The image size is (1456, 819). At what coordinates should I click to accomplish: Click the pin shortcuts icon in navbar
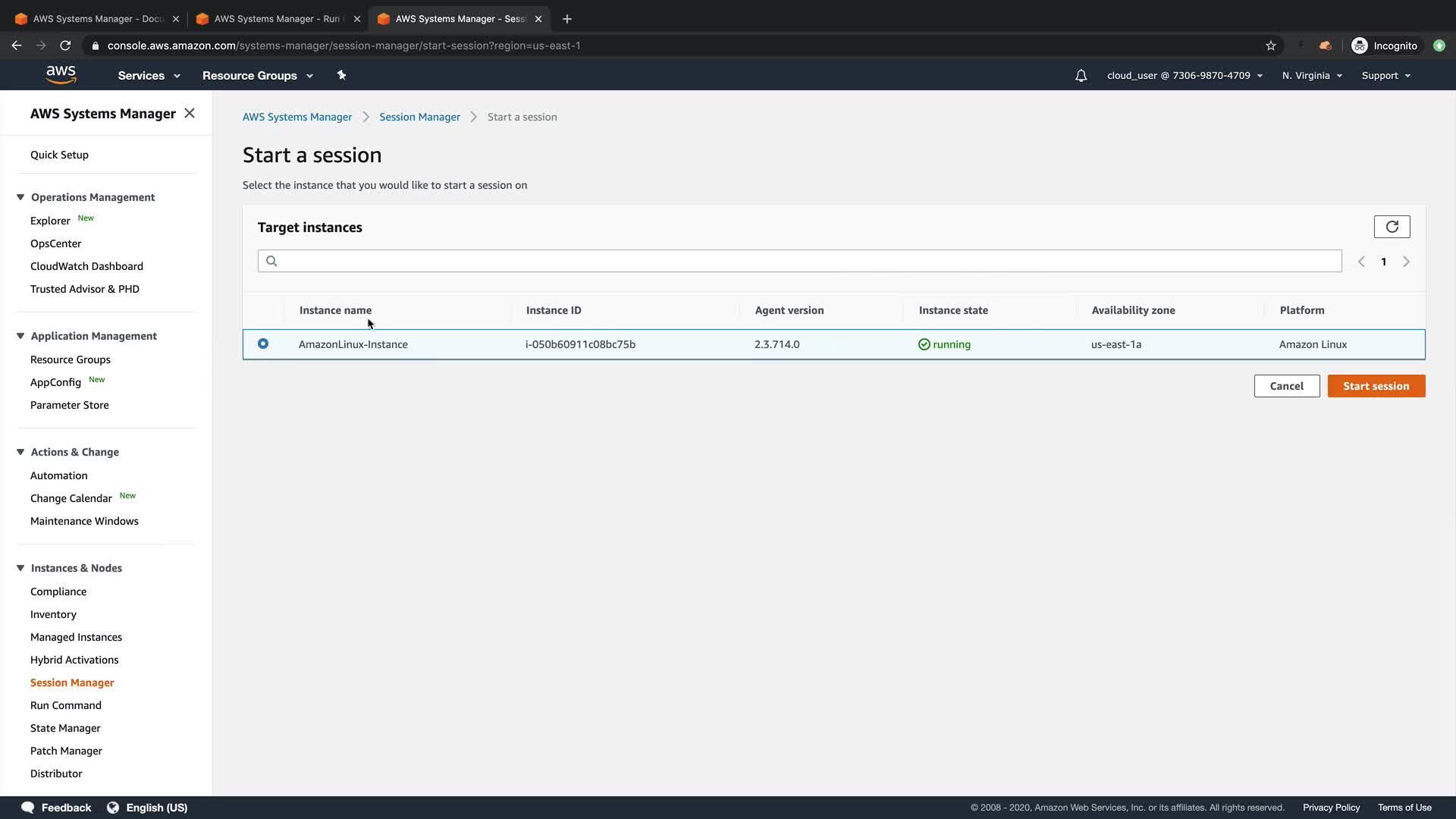(x=341, y=75)
